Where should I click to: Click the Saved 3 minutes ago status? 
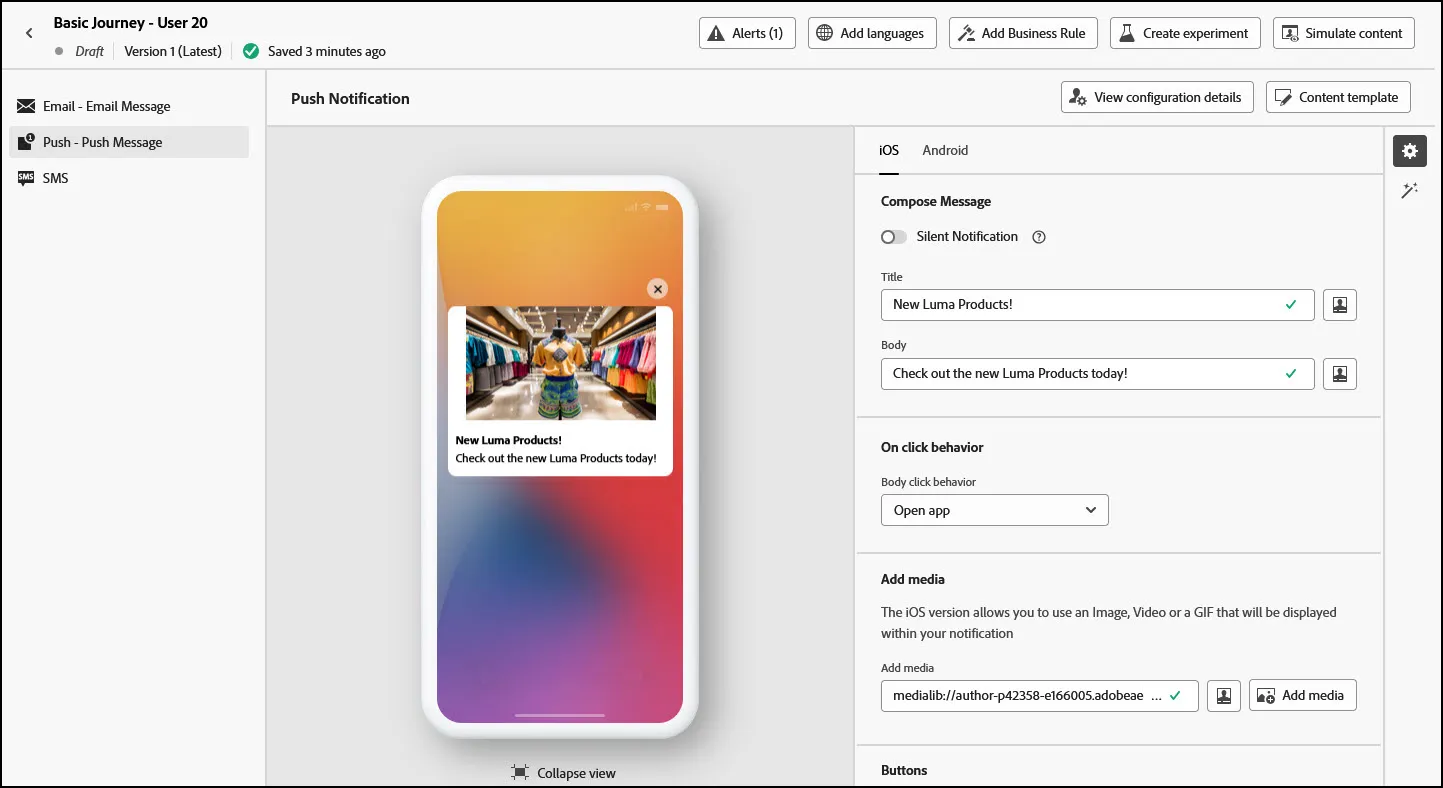tap(326, 51)
